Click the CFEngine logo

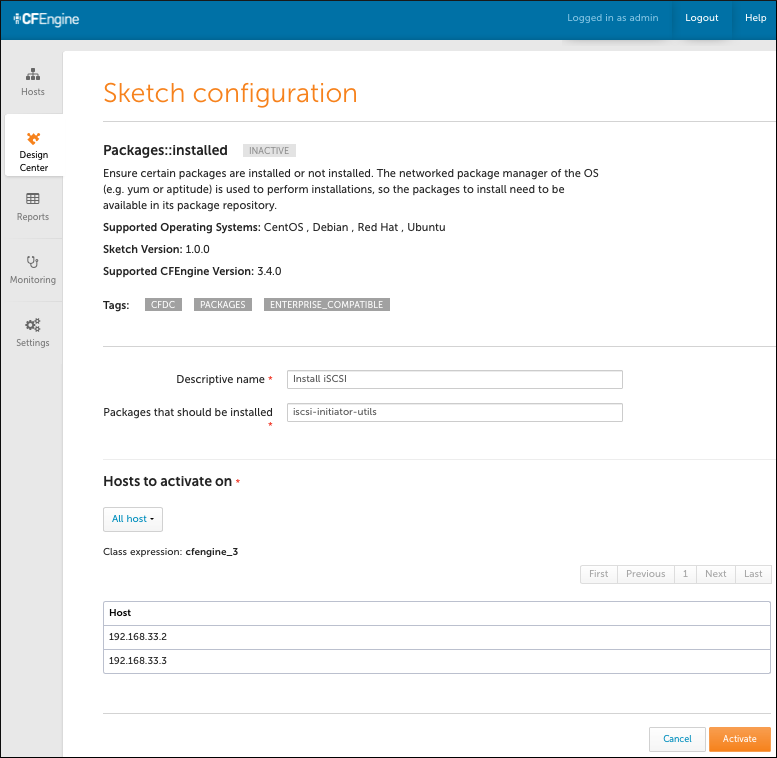tap(46, 19)
